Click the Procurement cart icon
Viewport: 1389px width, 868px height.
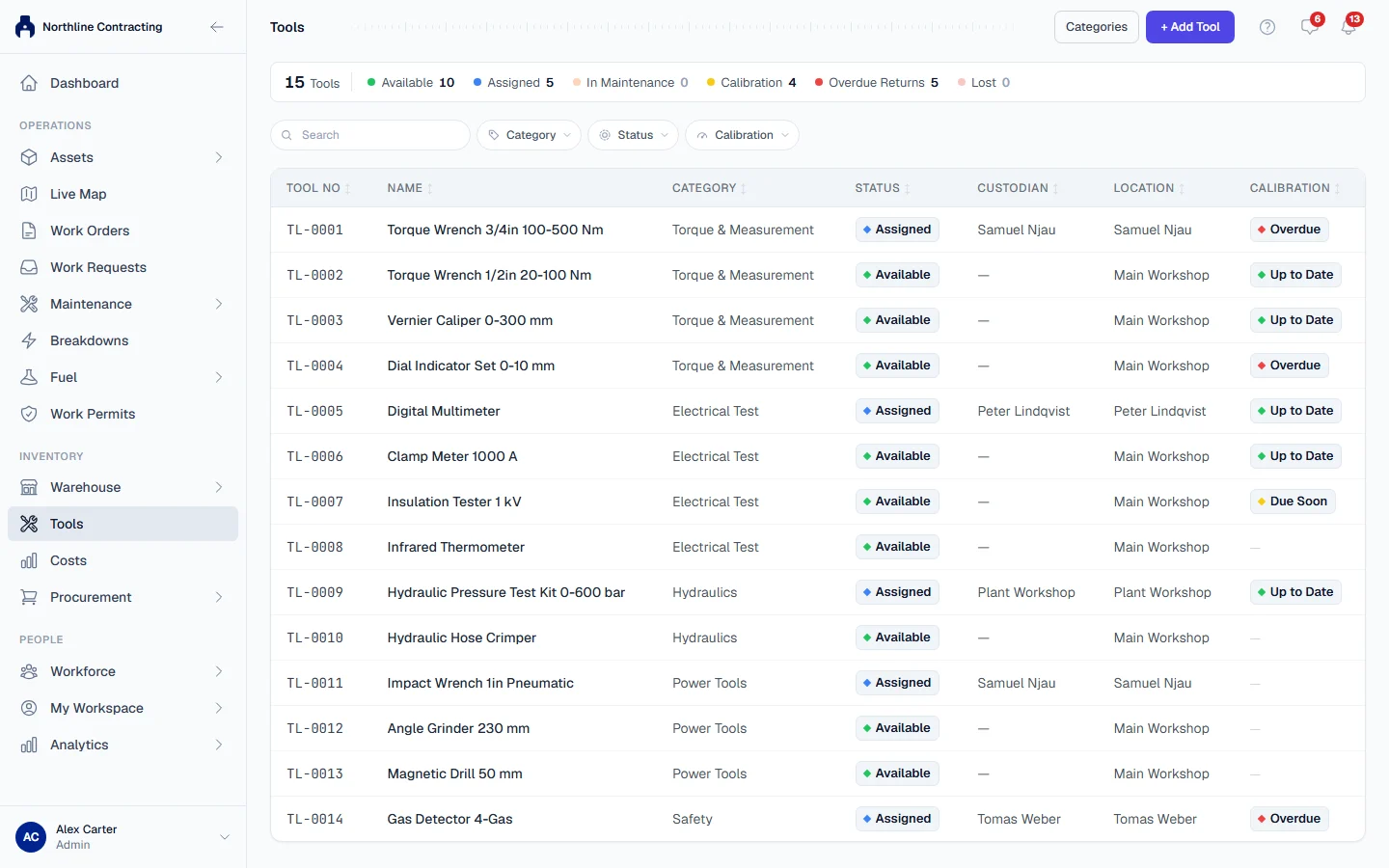[x=29, y=597]
